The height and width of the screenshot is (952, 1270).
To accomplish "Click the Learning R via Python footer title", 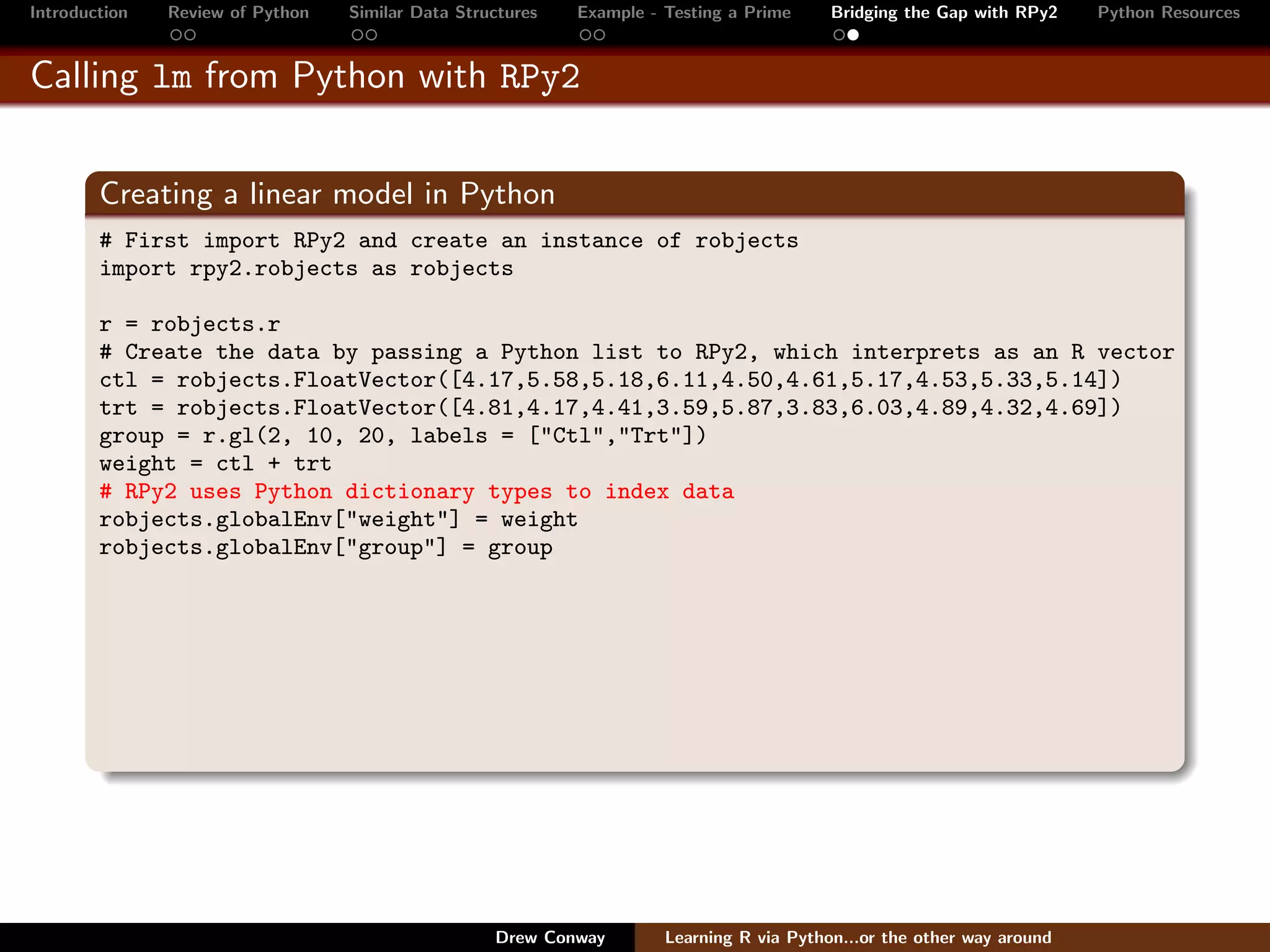I will [858, 937].
